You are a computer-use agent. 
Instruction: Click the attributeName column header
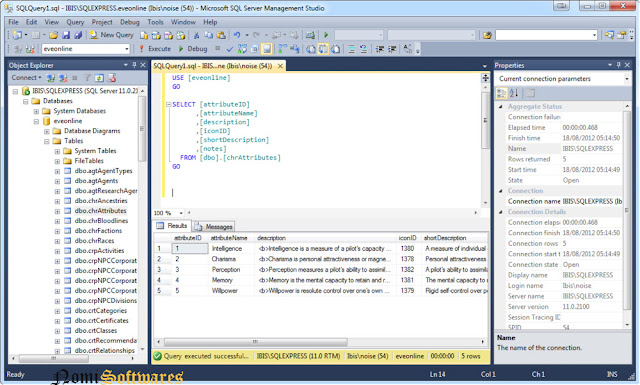coord(232,238)
